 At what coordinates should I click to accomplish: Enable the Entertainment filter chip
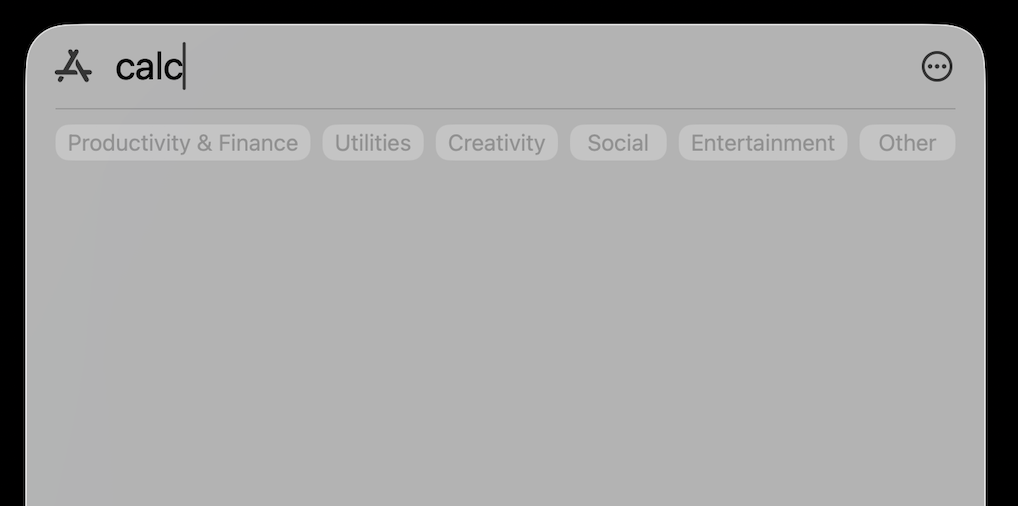[x=763, y=143]
